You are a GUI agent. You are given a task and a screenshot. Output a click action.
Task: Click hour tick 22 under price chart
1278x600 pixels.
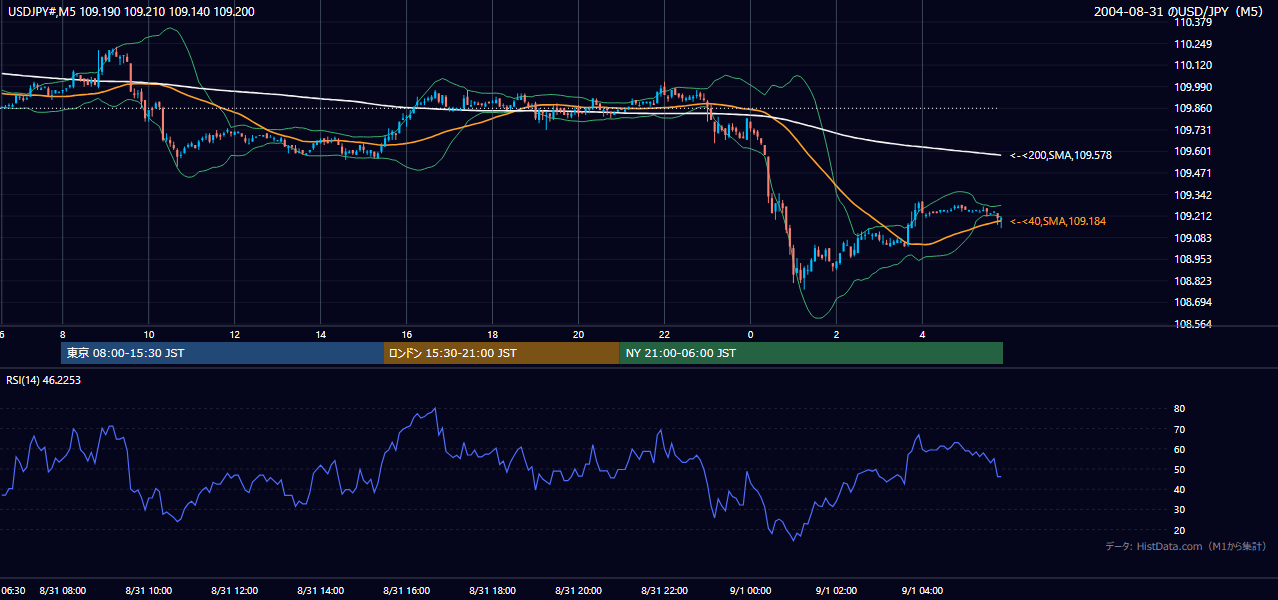coord(665,334)
